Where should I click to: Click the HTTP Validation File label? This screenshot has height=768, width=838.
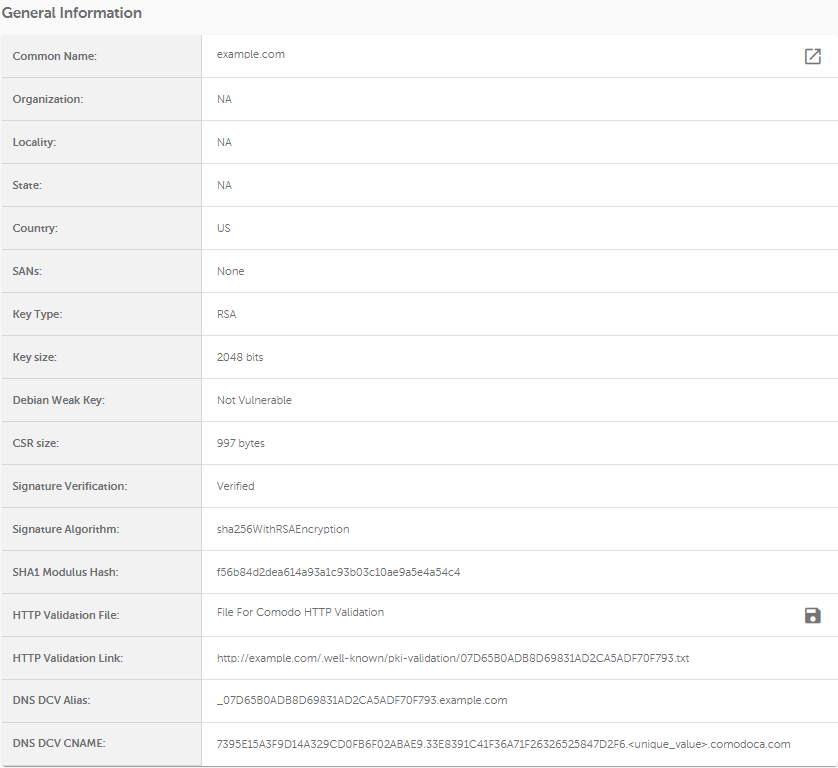66,615
